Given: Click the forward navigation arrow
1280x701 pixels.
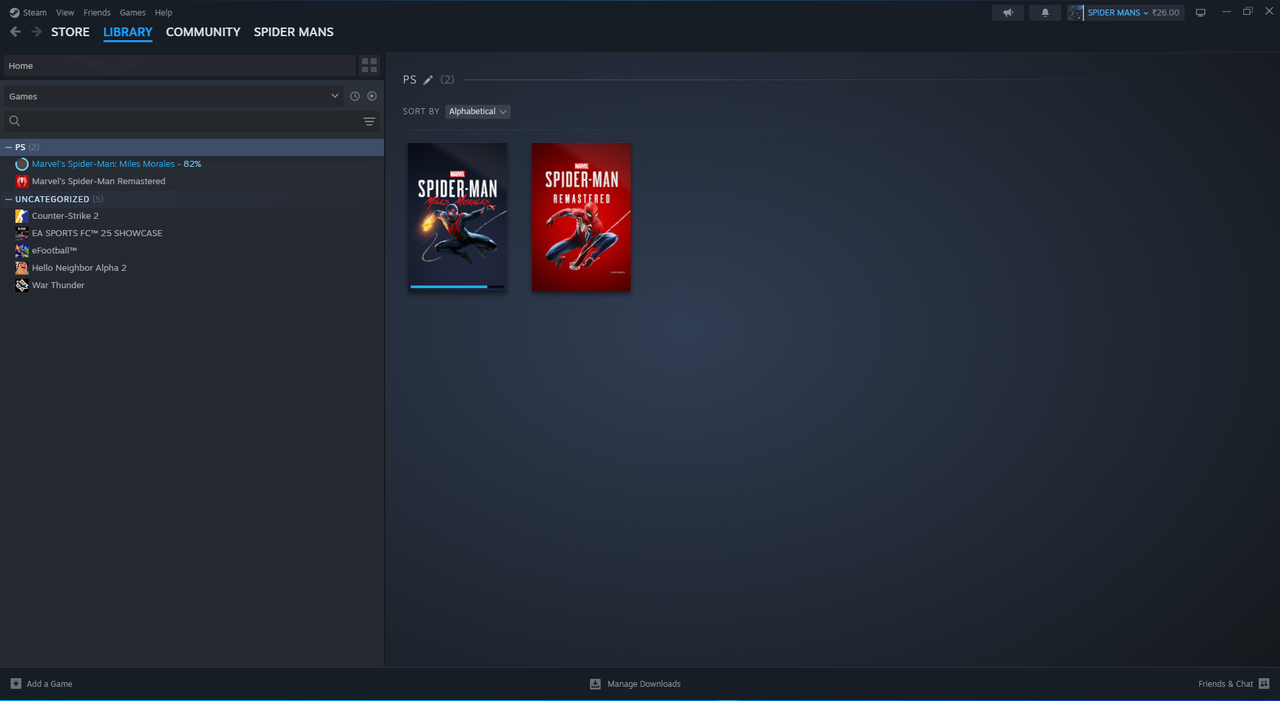Looking at the screenshot, I should point(37,32).
